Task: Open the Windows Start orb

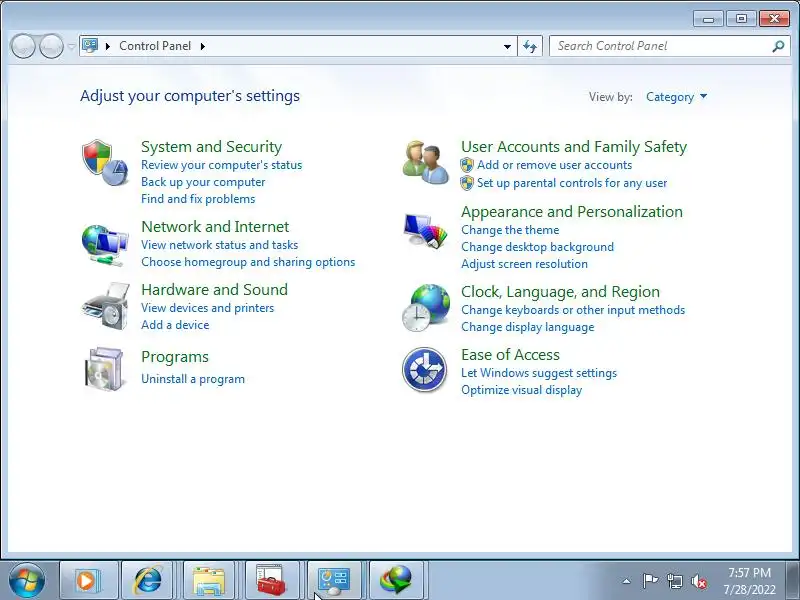Action: click(x=27, y=581)
